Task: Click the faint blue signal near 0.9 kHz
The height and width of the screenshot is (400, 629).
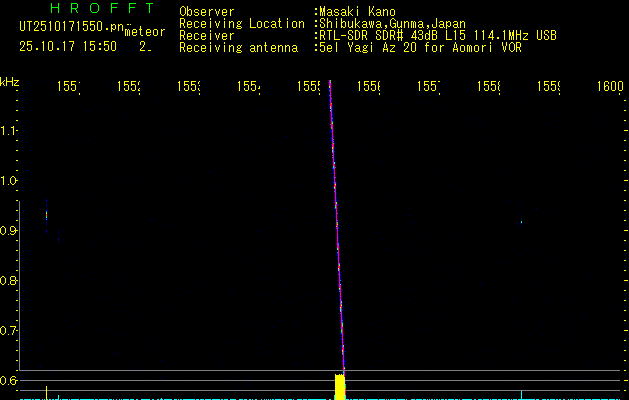Action: coord(46,212)
